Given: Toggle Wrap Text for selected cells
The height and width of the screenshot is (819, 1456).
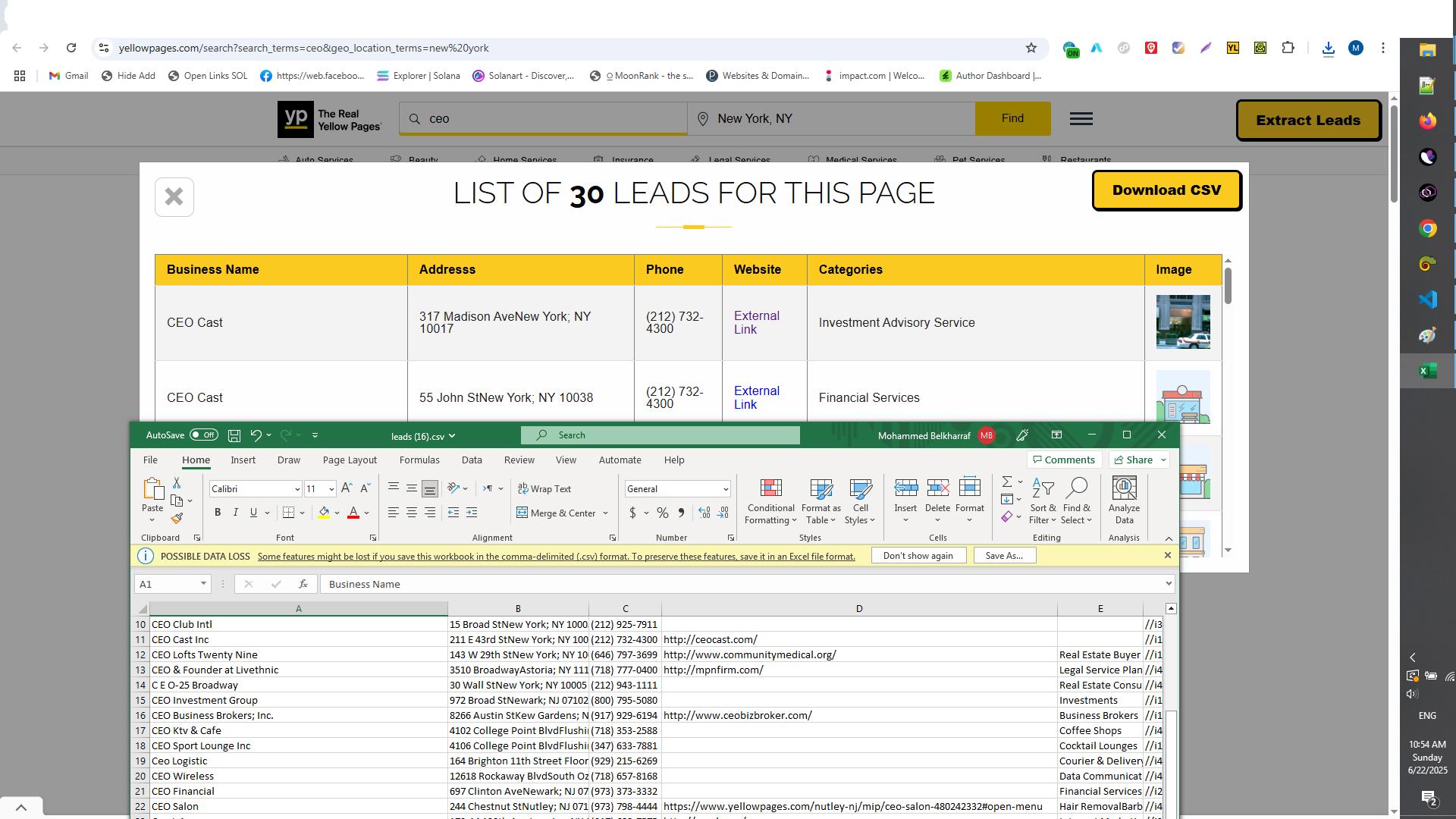Looking at the screenshot, I should click(544, 489).
